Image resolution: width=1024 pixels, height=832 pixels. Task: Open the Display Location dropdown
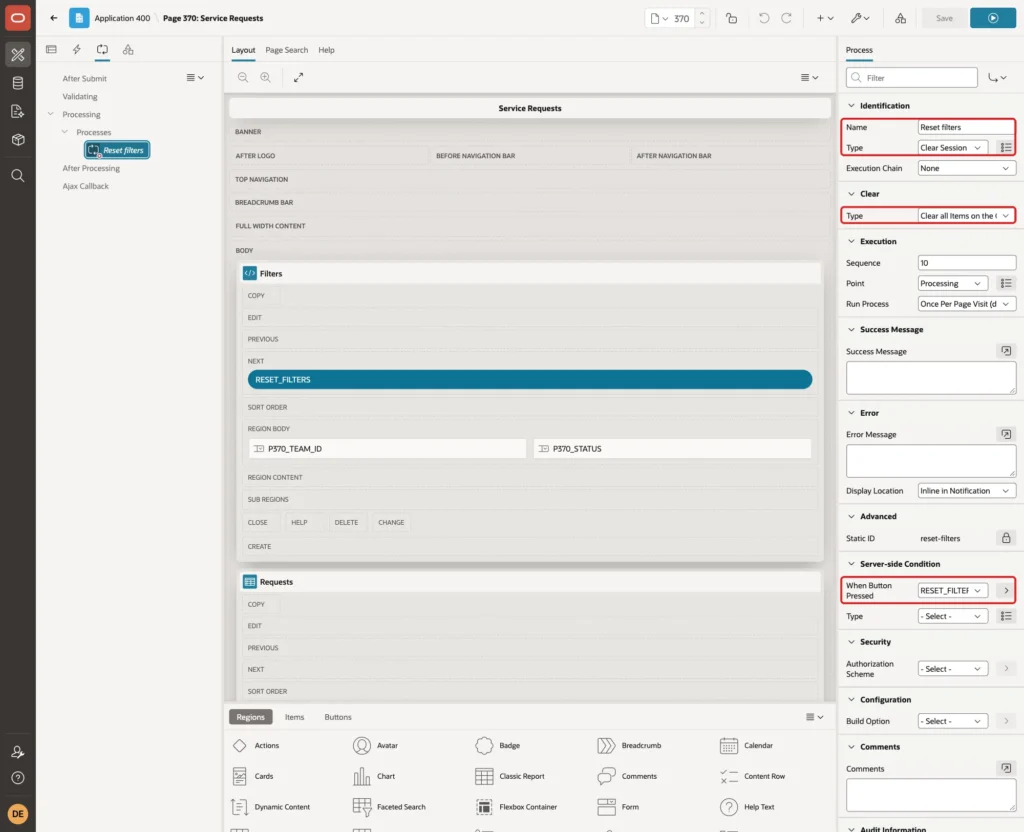pos(967,491)
